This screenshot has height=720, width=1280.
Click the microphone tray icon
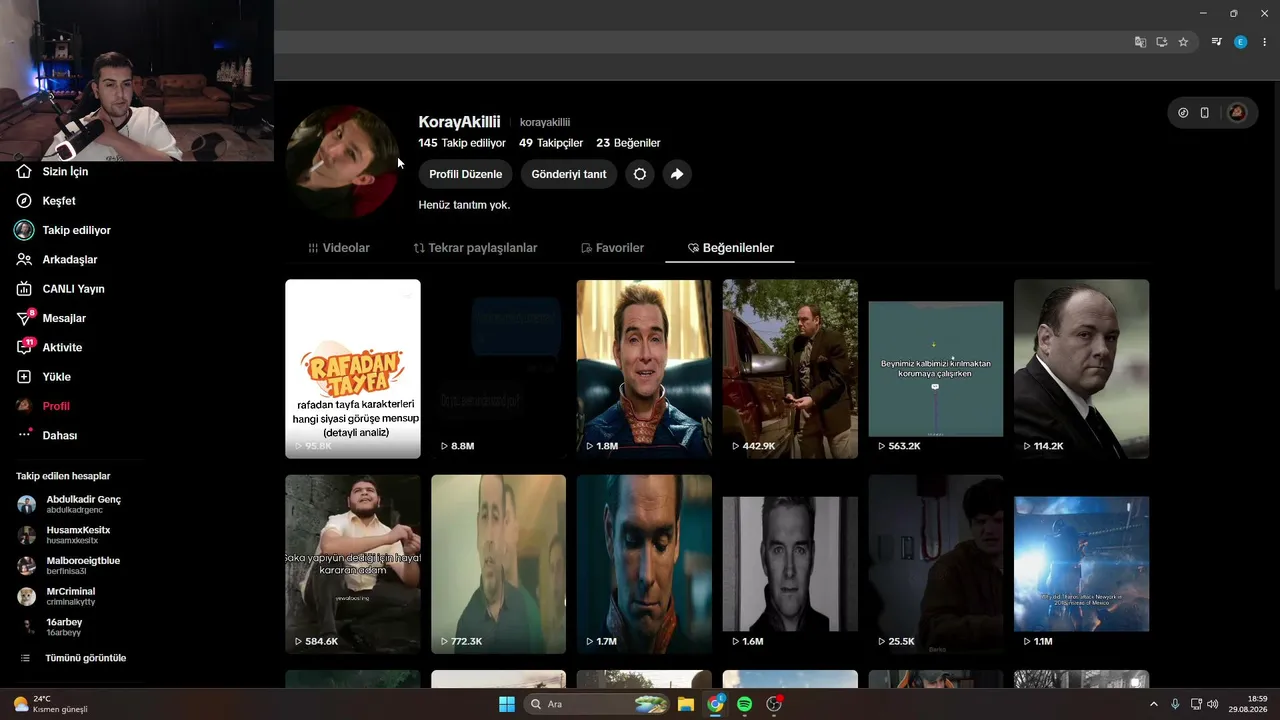(1175, 704)
